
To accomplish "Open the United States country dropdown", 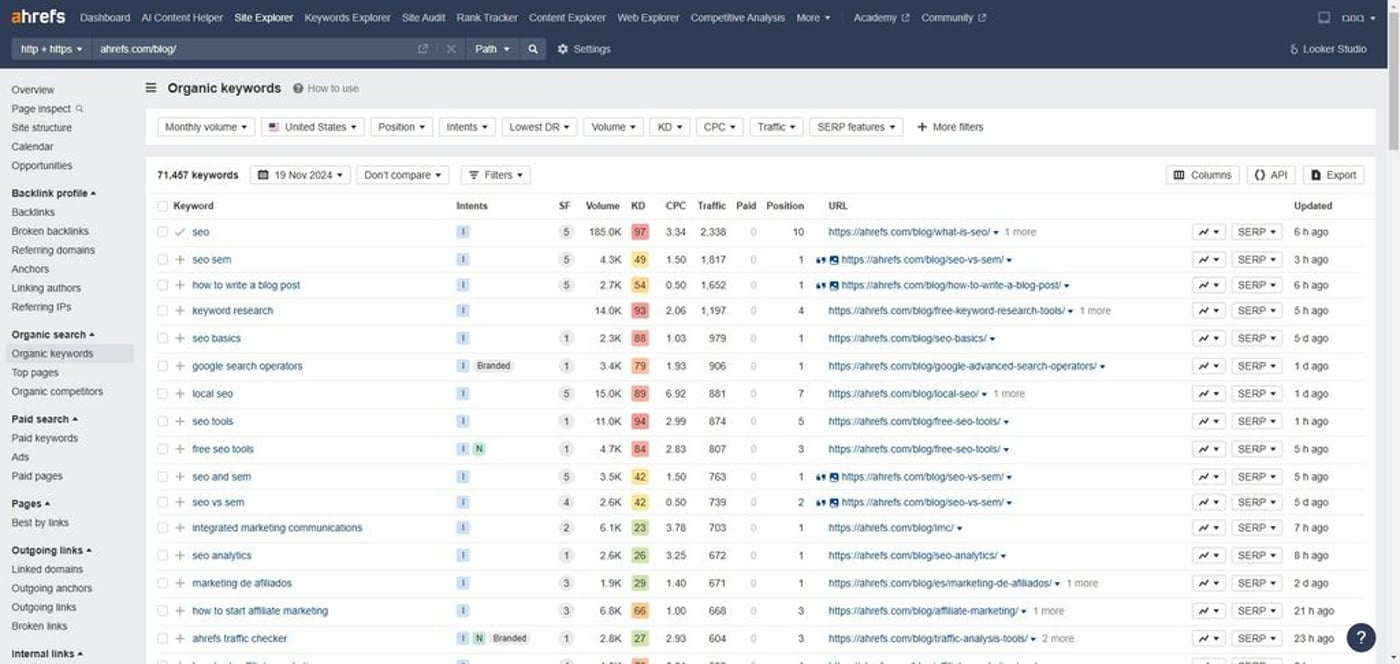I will 313,127.
